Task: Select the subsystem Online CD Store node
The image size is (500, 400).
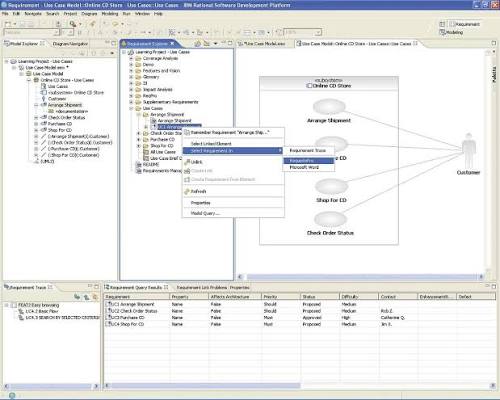Action: [76, 93]
